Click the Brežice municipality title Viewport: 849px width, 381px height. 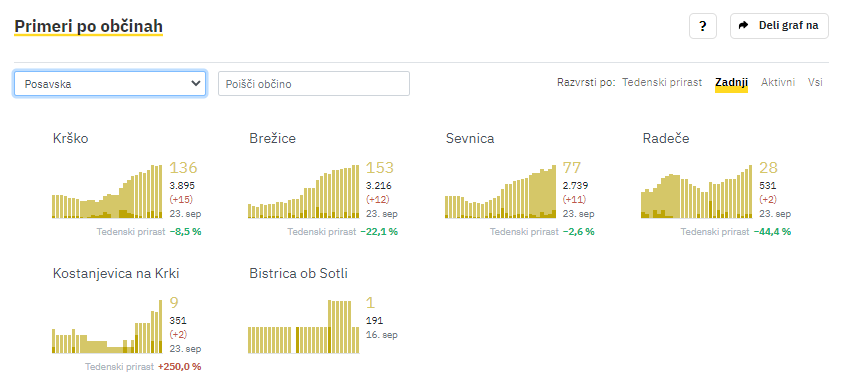tap(272, 139)
